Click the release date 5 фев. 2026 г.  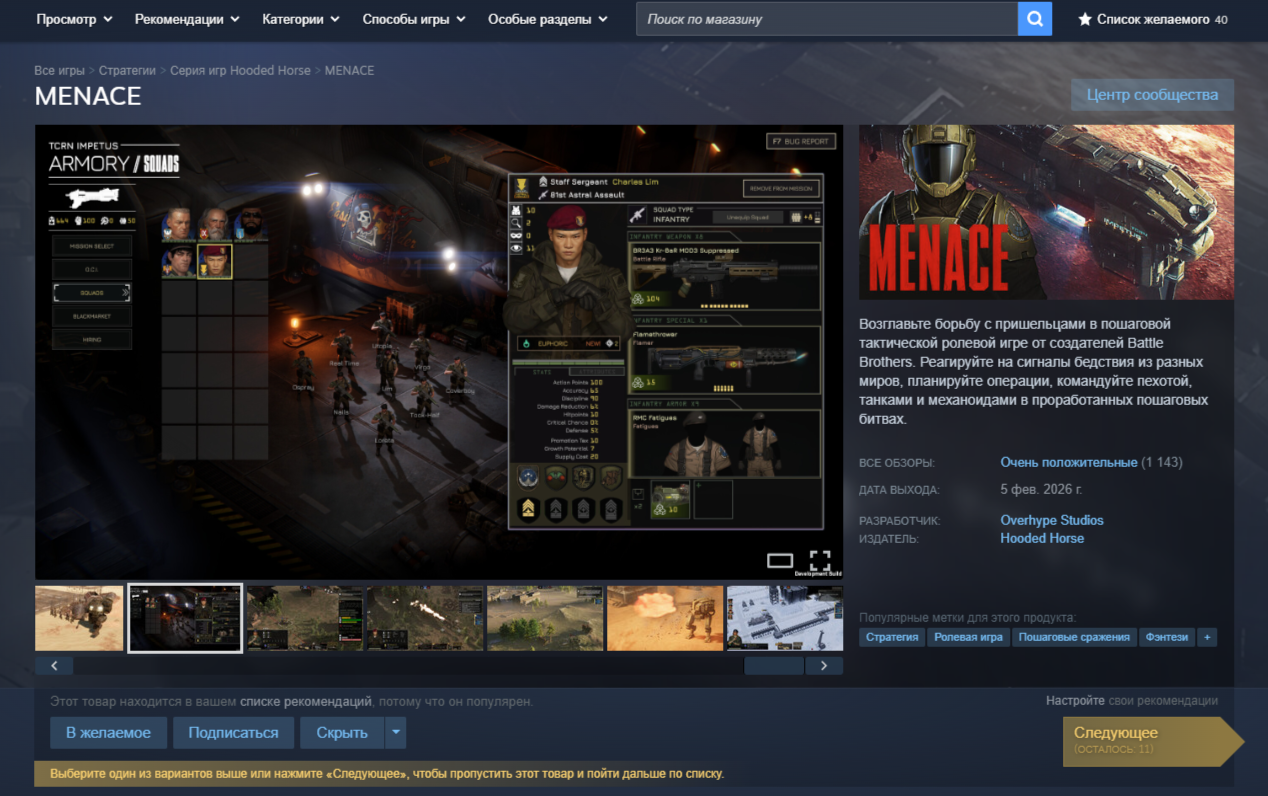1041,491
